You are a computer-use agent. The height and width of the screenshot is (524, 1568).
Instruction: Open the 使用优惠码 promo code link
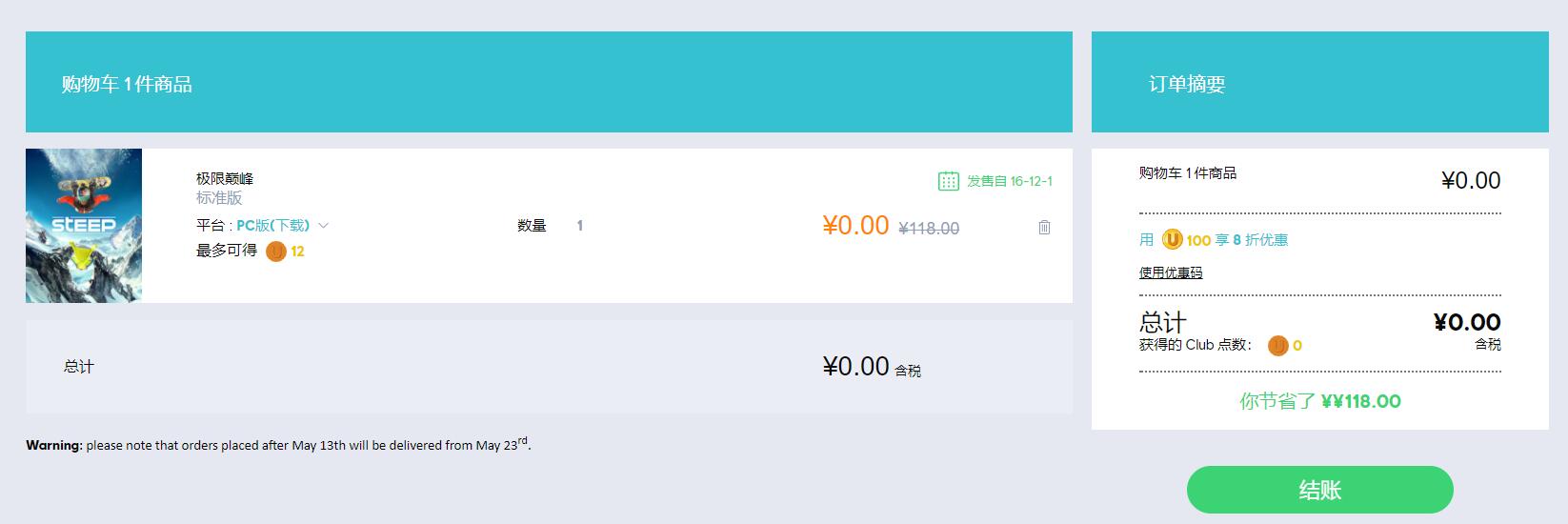1171,272
